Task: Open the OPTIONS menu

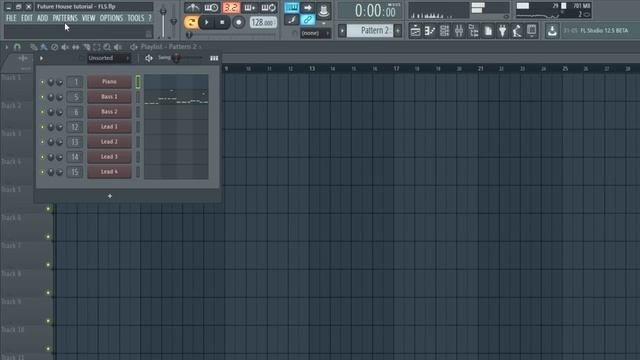Action: coord(111,18)
